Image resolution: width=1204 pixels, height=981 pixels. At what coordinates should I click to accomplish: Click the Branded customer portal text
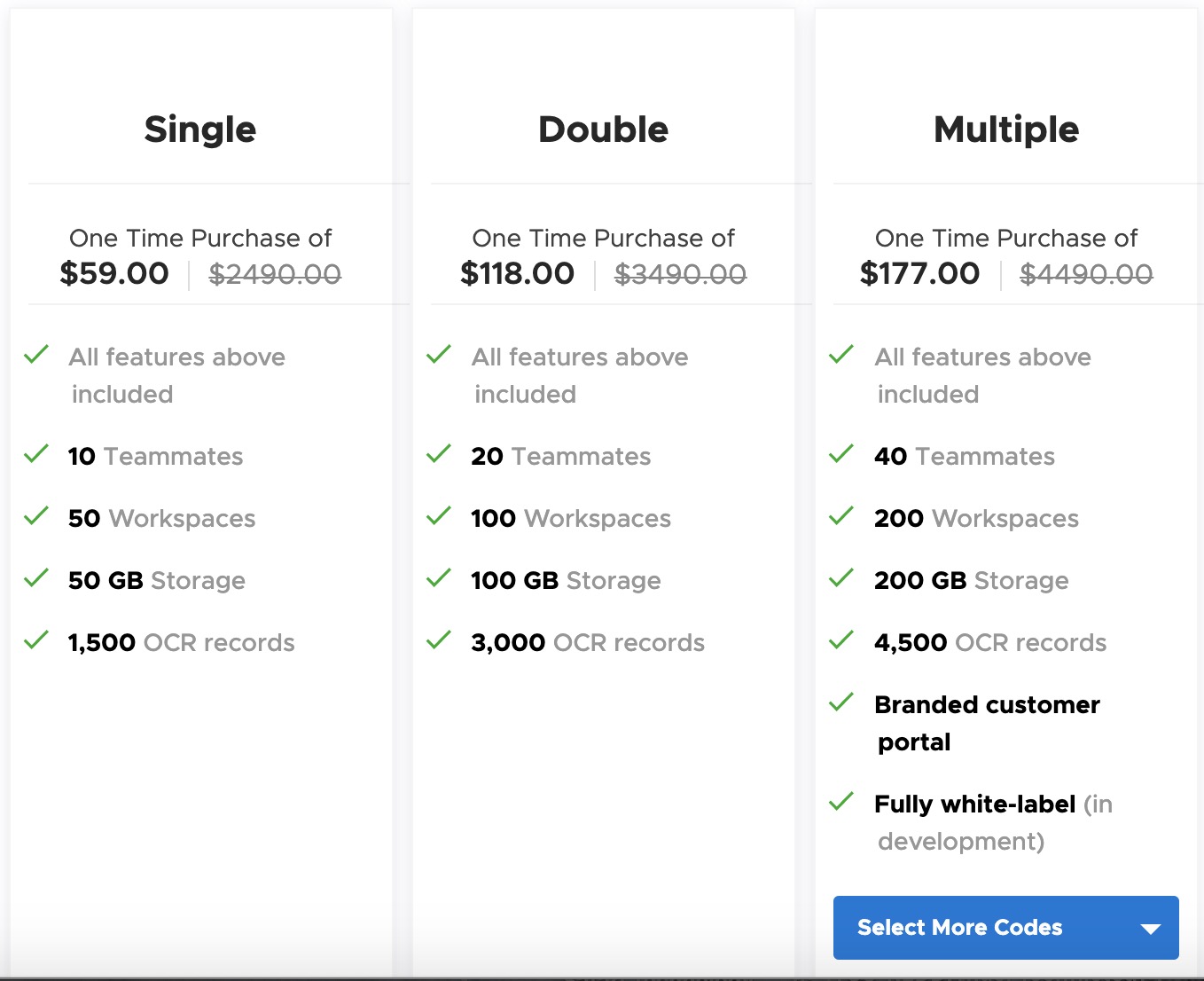coord(986,722)
